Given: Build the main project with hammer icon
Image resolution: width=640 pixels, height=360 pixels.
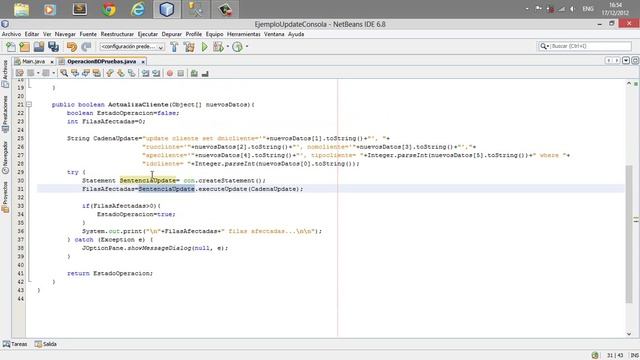Looking at the screenshot, I should point(174,47).
